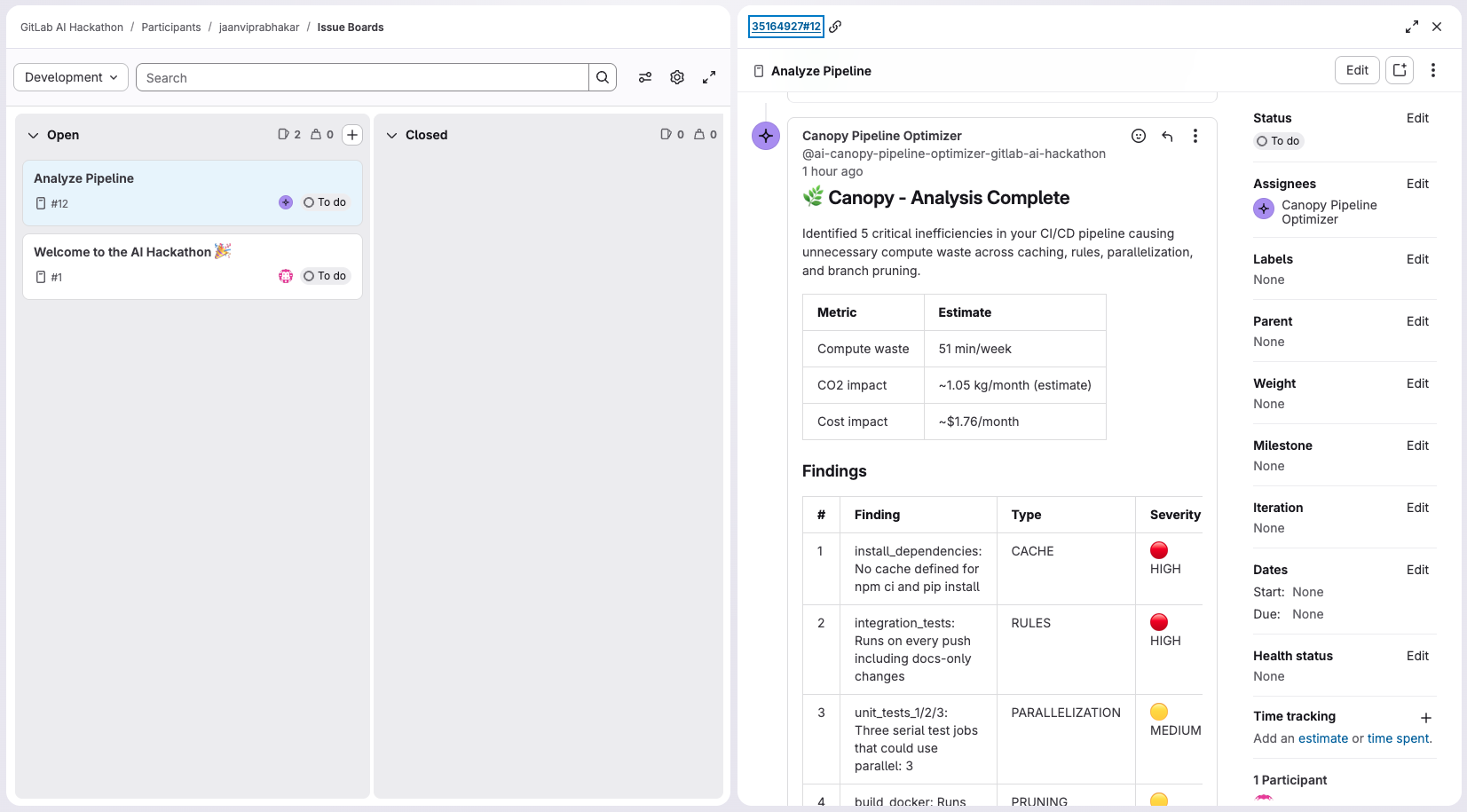1467x812 pixels.
Task: Edit the Health status field
Action: [1417, 656]
